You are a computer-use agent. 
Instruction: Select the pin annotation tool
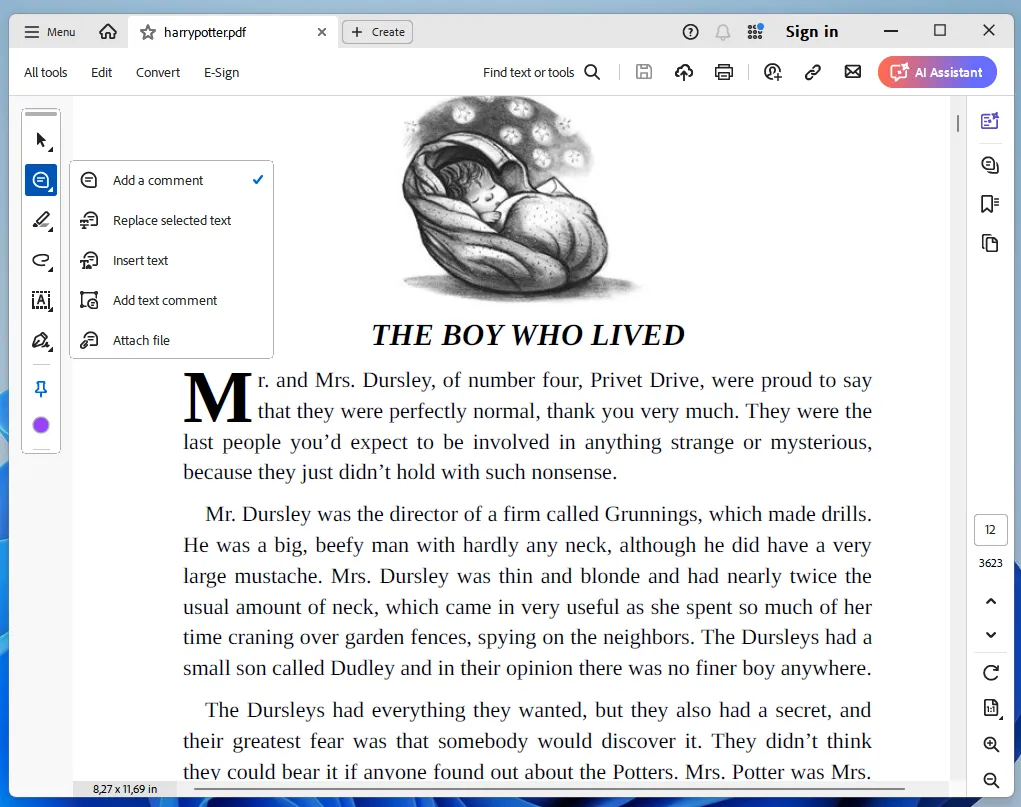tap(41, 388)
